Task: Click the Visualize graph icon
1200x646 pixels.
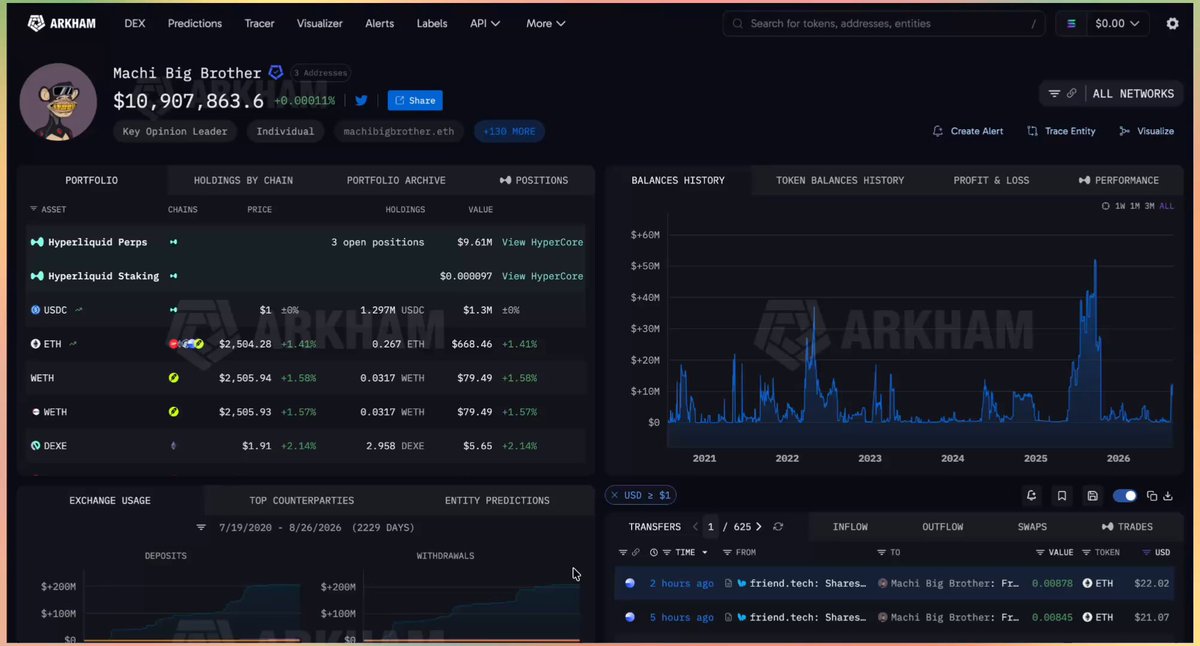Action: 1124,131
